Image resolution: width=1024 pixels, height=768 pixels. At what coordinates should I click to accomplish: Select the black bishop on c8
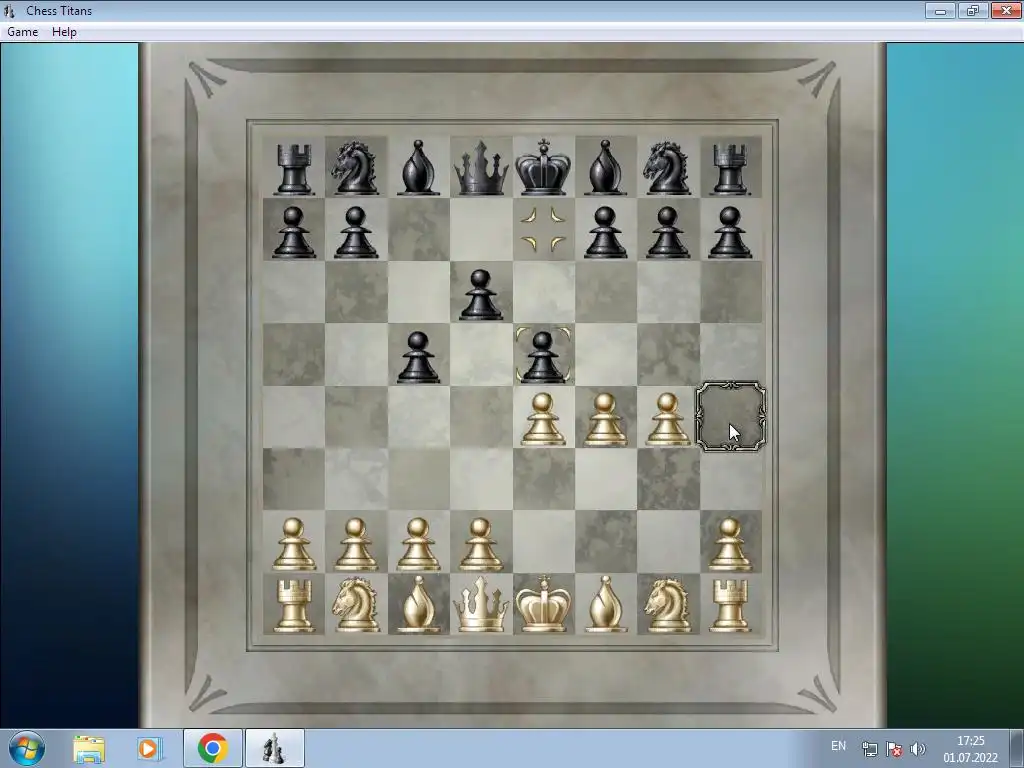(418, 168)
